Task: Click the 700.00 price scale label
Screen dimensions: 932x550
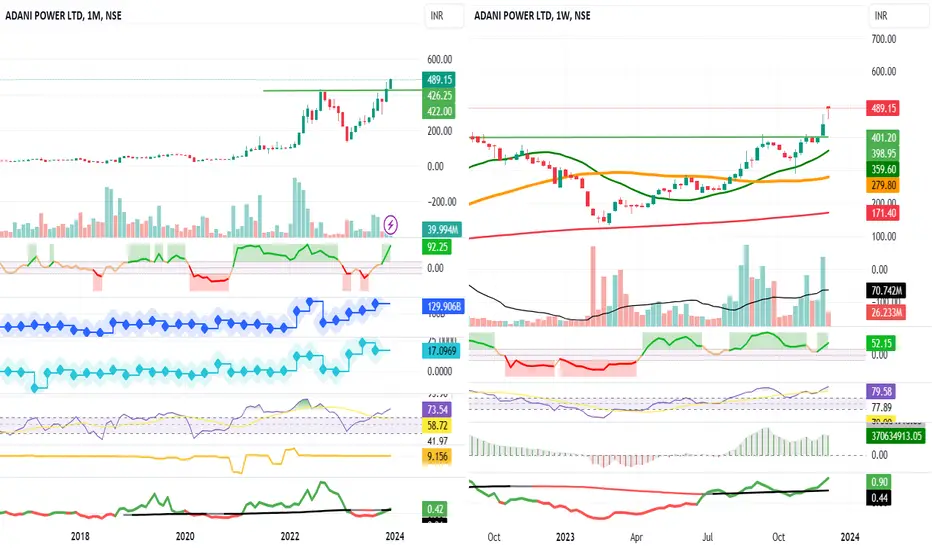Action: [x=884, y=39]
